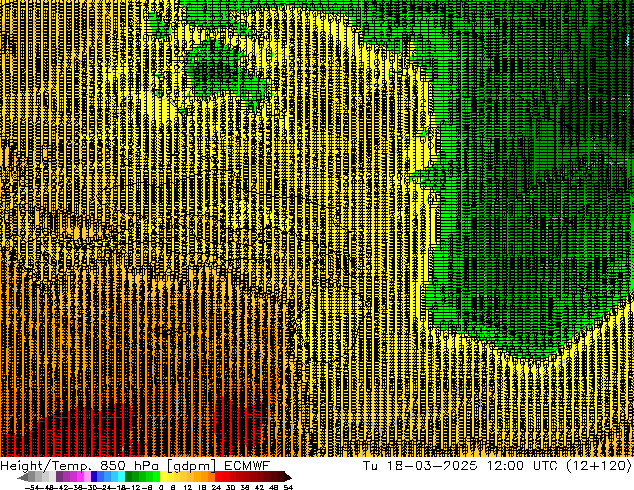Click the '(12+120)' forecast offset text
The image size is (634, 490).
click(598, 466)
